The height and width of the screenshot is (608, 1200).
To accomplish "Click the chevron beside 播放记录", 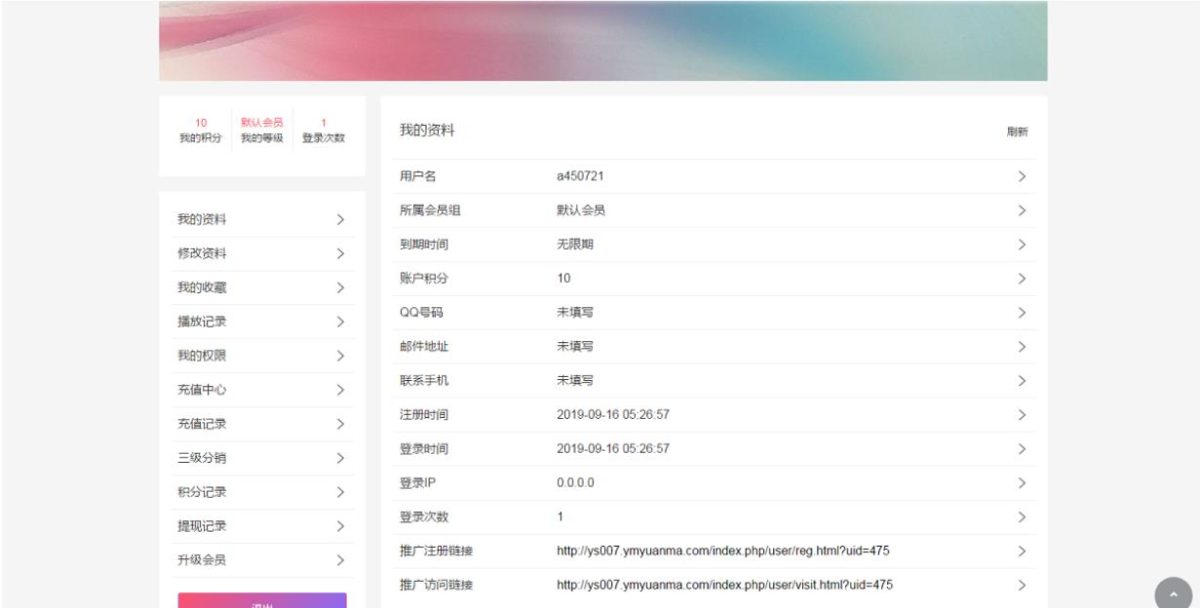I will coord(340,321).
